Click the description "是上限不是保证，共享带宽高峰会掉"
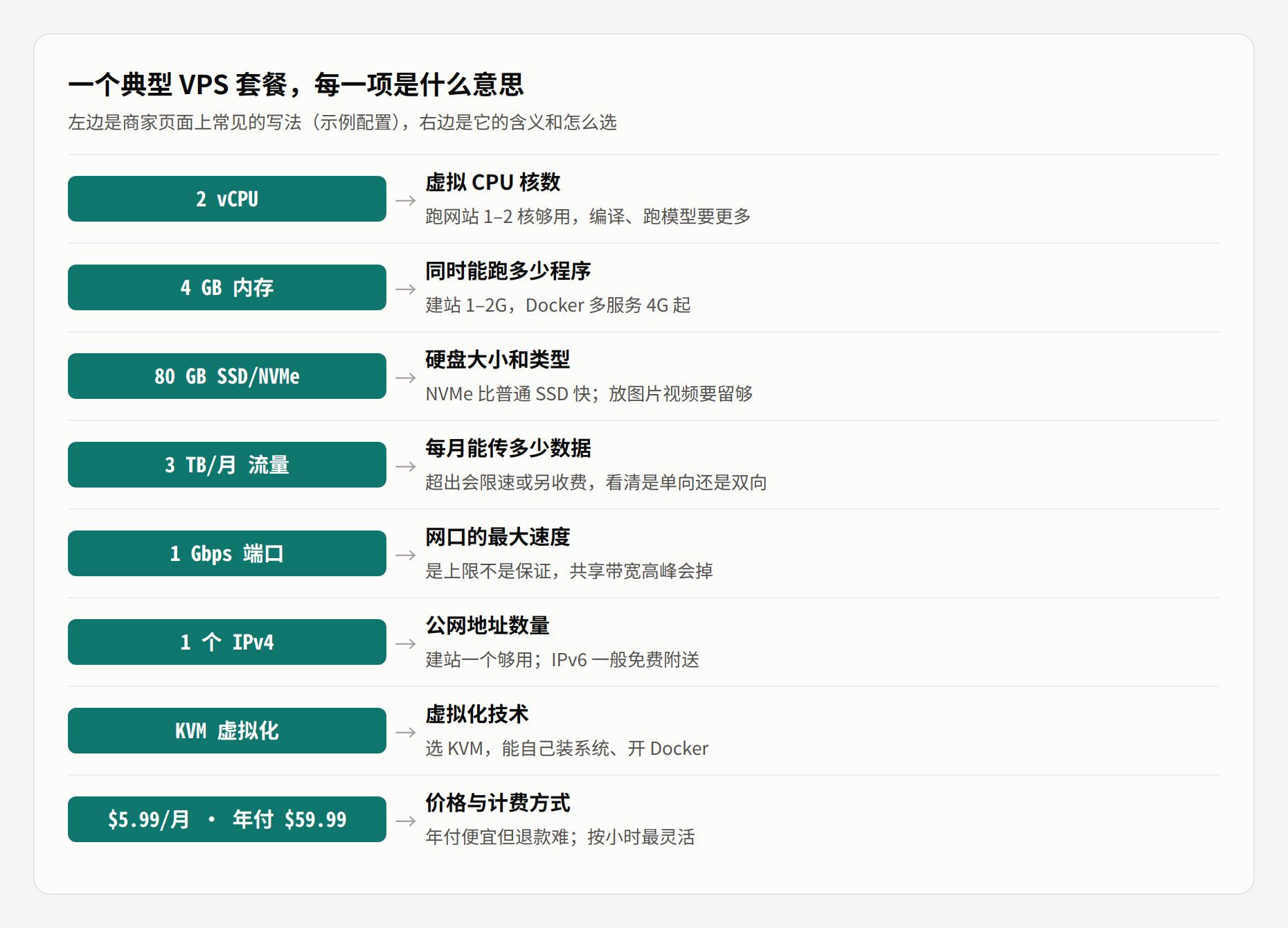Image resolution: width=1288 pixels, height=928 pixels. click(569, 571)
